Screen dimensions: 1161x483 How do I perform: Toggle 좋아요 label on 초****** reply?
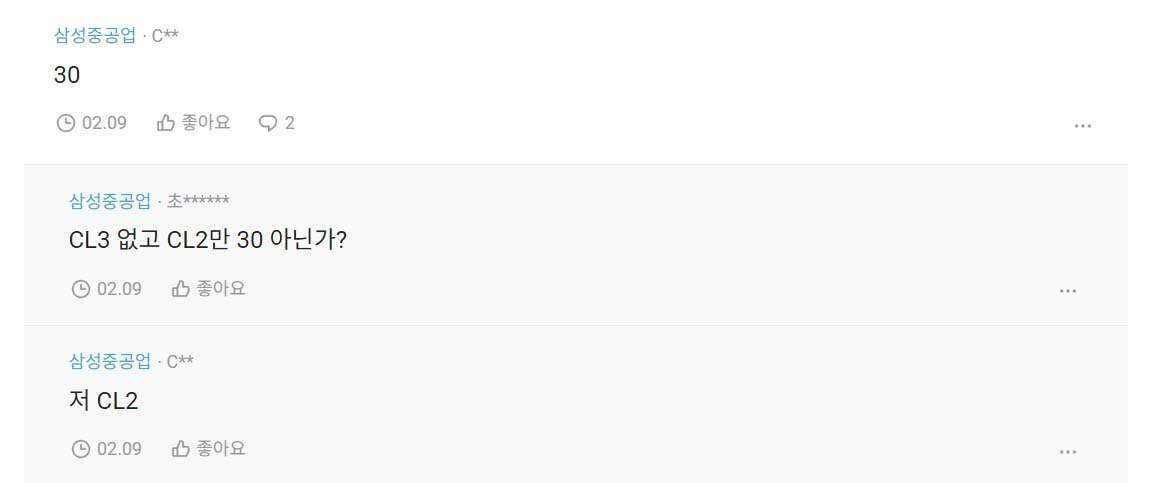coord(221,289)
